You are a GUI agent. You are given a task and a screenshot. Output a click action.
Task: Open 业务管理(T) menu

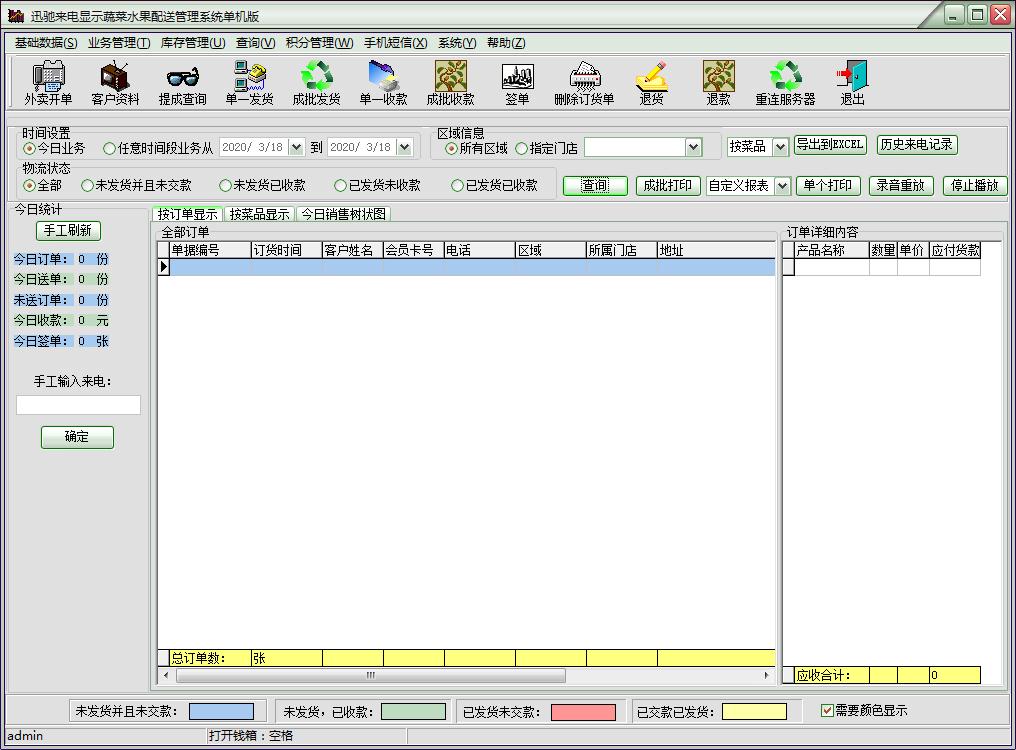coord(119,43)
